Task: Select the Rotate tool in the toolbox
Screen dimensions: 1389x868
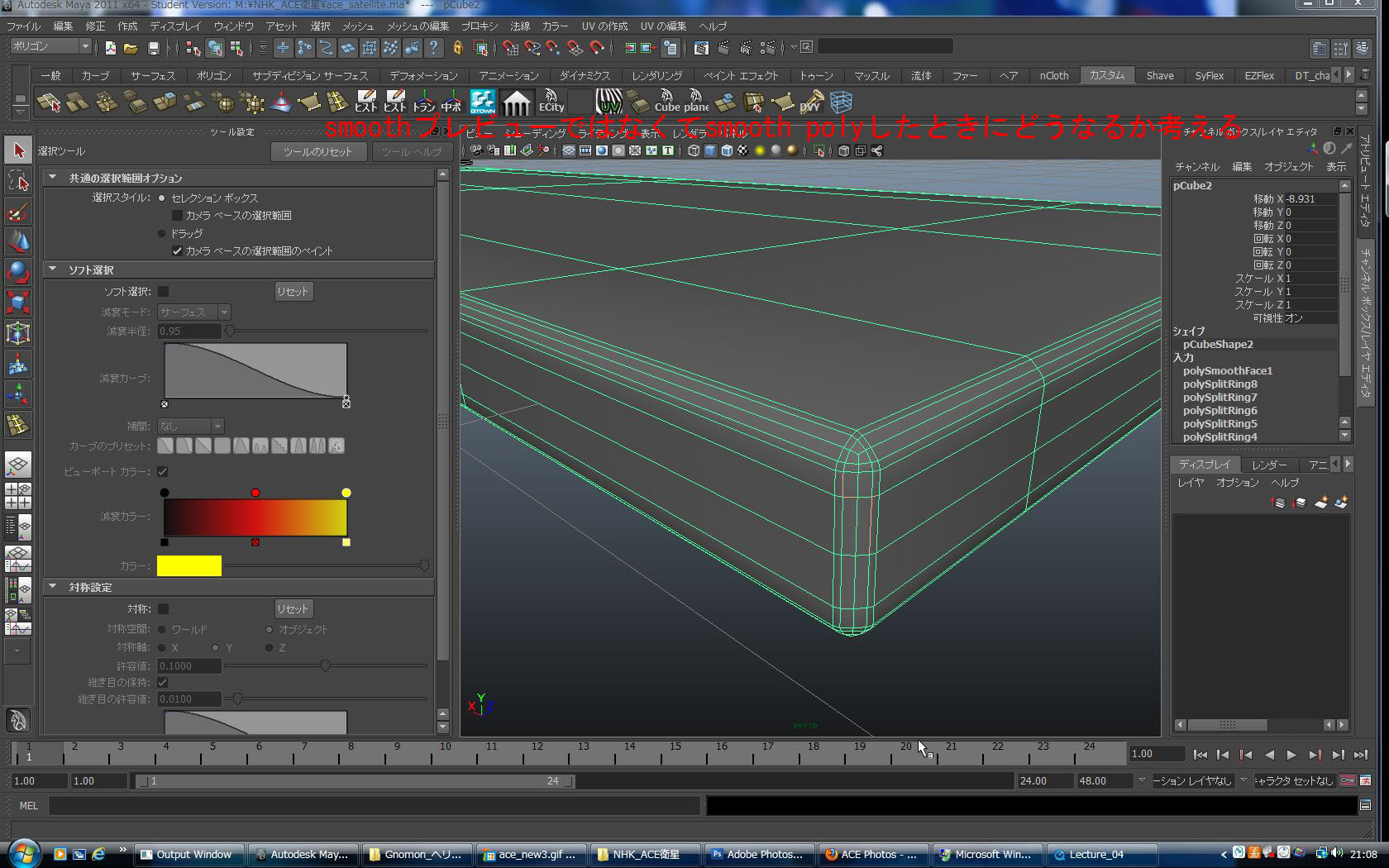Action: click(x=18, y=270)
